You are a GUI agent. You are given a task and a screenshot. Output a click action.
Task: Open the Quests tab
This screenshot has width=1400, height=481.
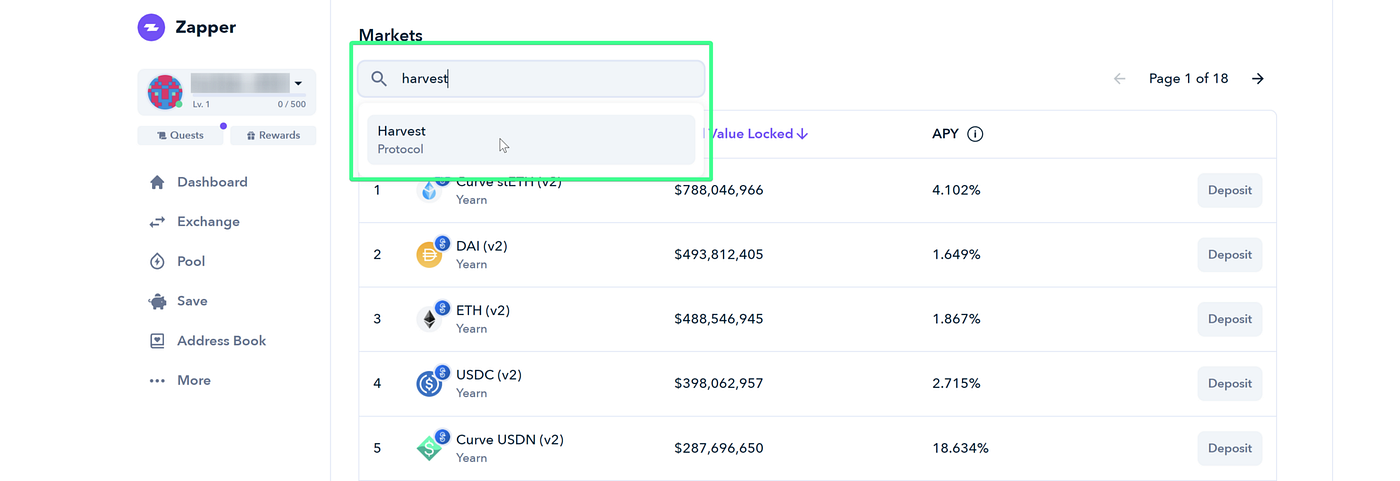coord(180,135)
